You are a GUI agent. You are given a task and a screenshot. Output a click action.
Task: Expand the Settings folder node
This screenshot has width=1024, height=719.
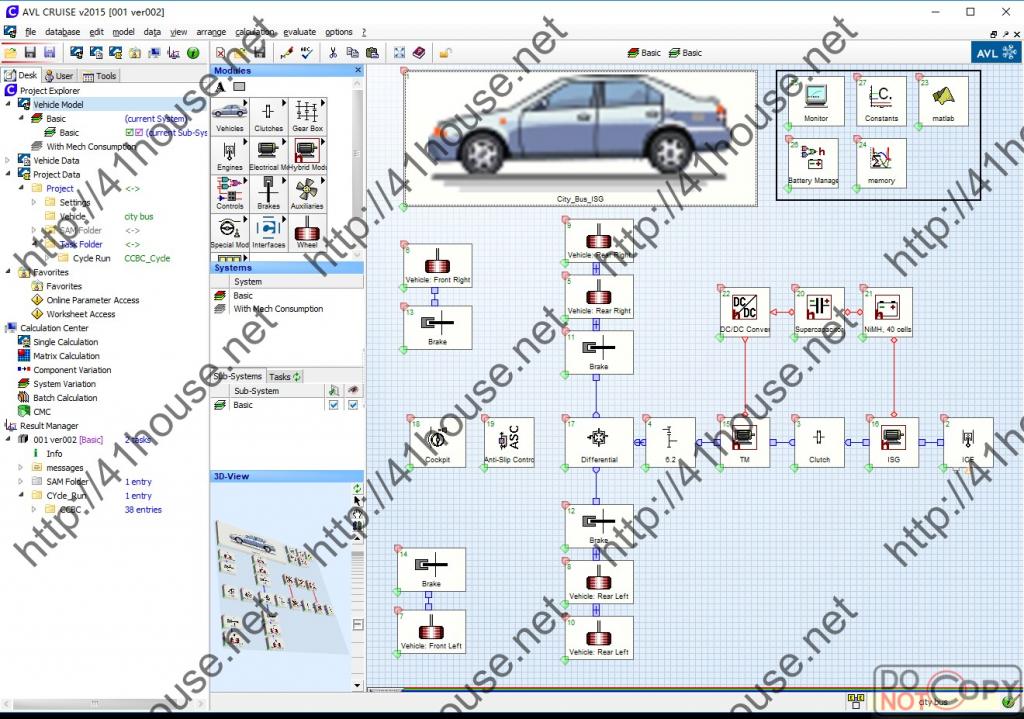point(34,202)
